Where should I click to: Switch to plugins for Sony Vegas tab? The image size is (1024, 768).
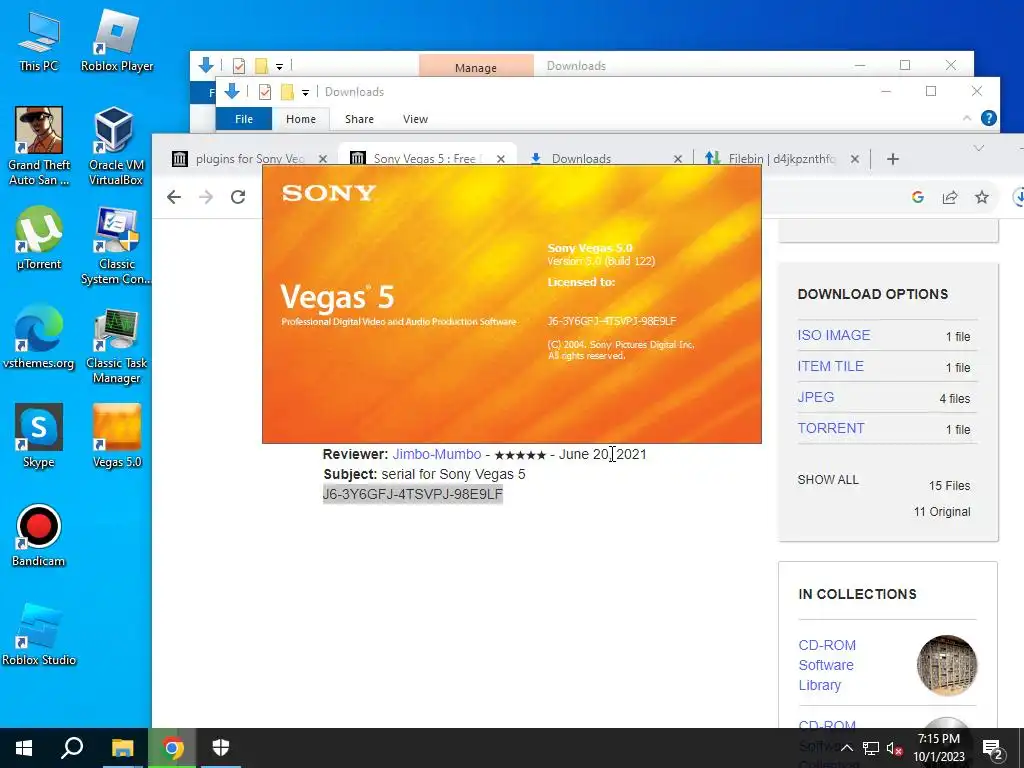[x=250, y=159]
